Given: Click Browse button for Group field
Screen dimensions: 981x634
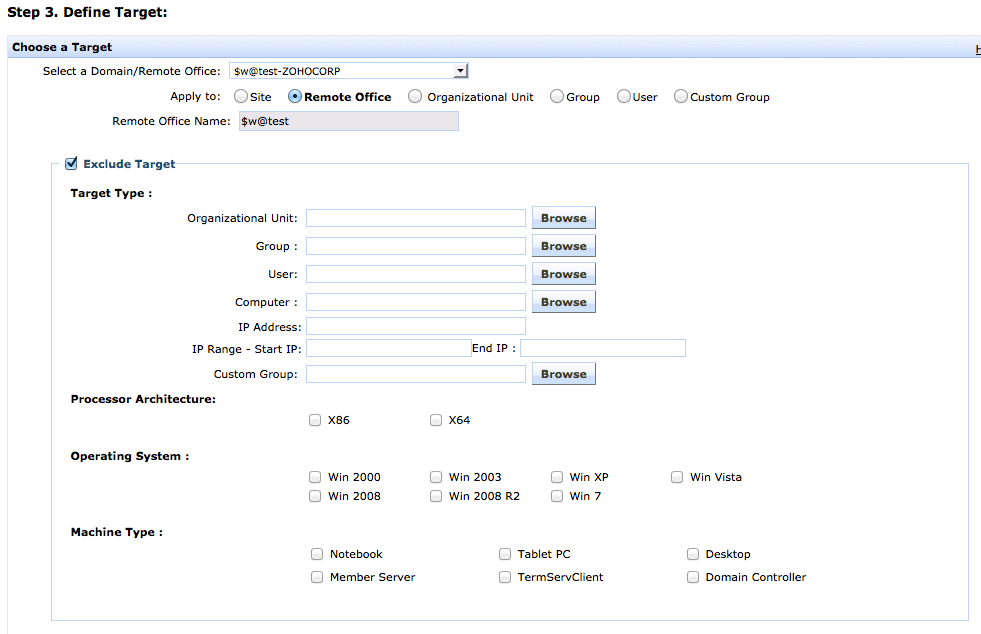Looking at the screenshot, I should 563,246.
